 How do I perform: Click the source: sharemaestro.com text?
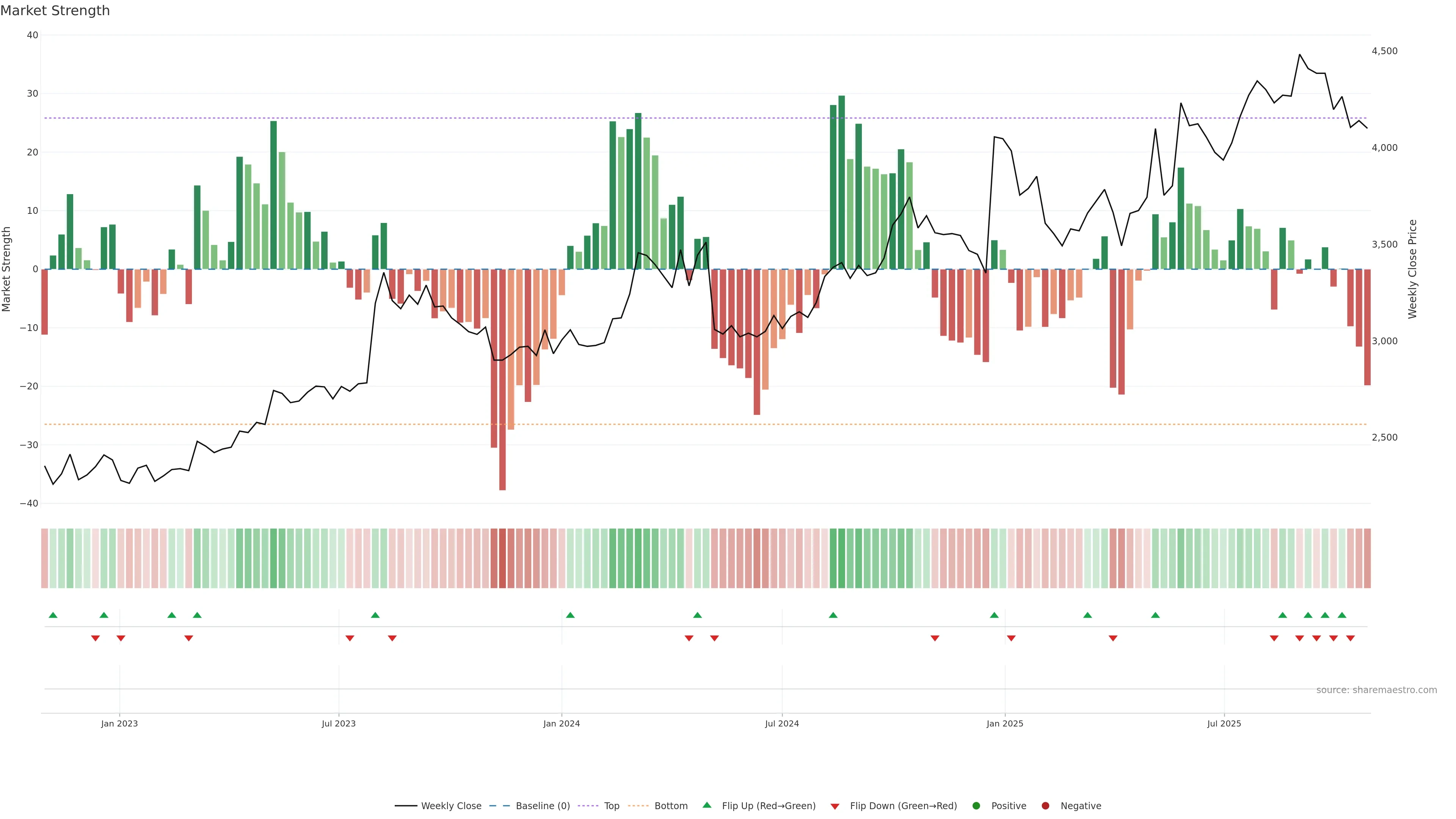(x=1376, y=690)
